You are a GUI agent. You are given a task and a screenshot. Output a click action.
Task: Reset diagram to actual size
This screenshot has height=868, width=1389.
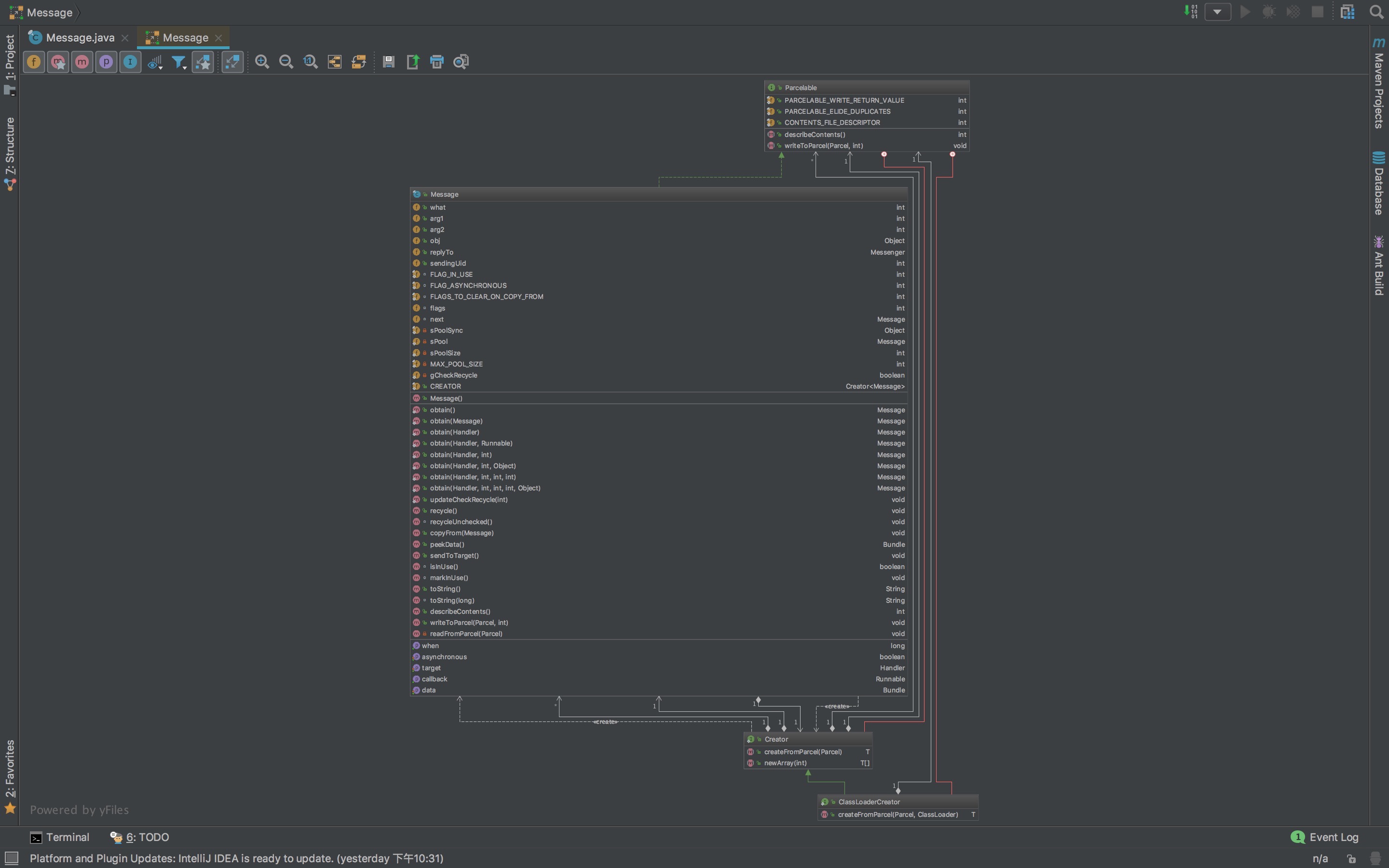[311, 62]
